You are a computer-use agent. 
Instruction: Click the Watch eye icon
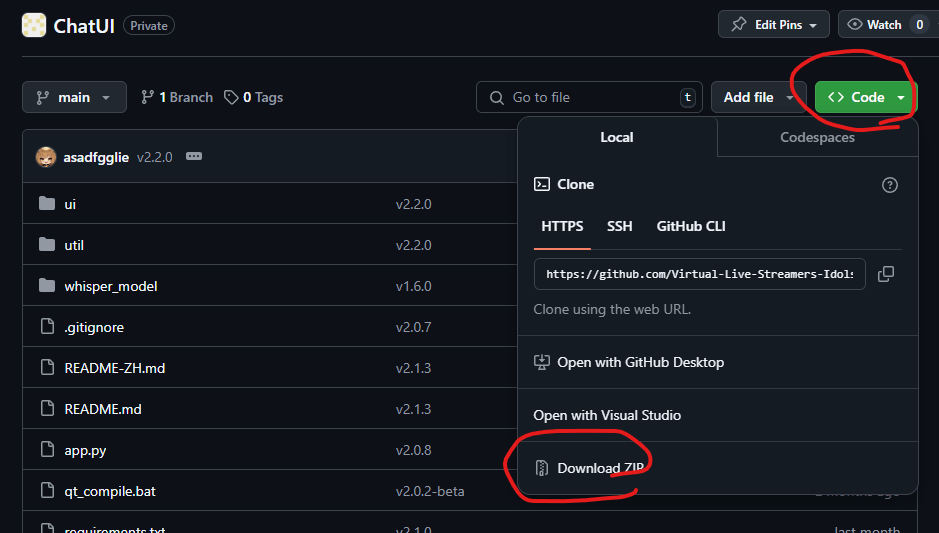pos(855,25)
